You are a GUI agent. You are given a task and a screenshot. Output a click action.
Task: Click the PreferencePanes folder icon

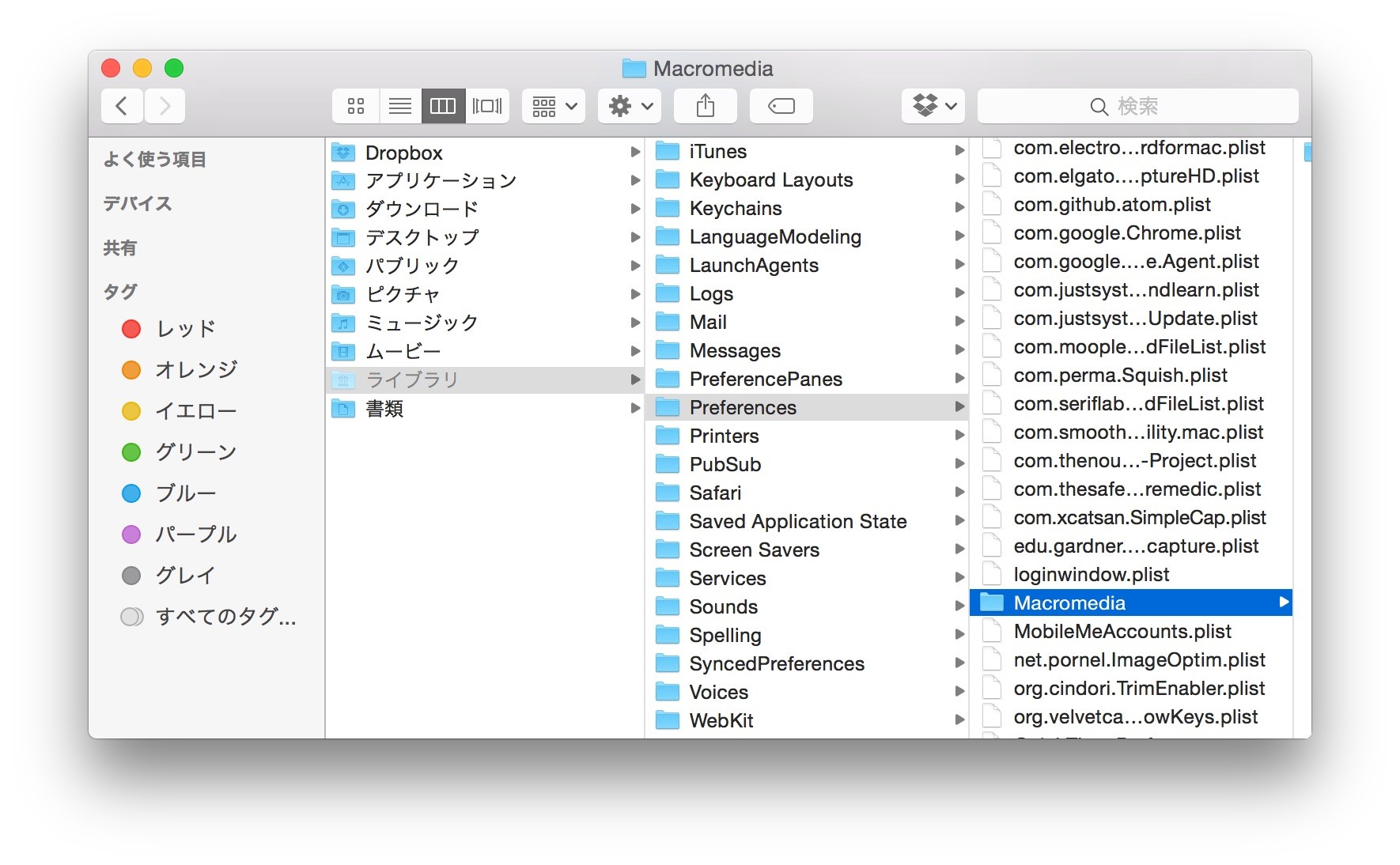coord(668,379)
